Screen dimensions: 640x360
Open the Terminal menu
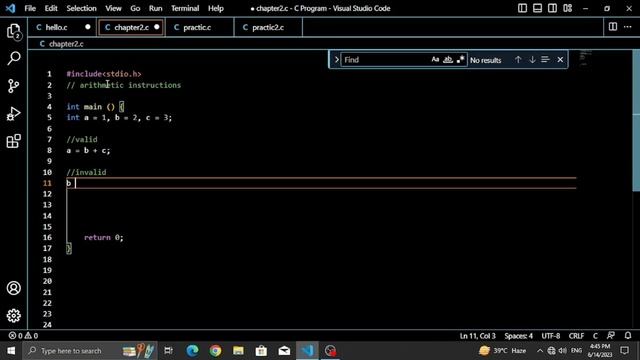click(185, 8)
